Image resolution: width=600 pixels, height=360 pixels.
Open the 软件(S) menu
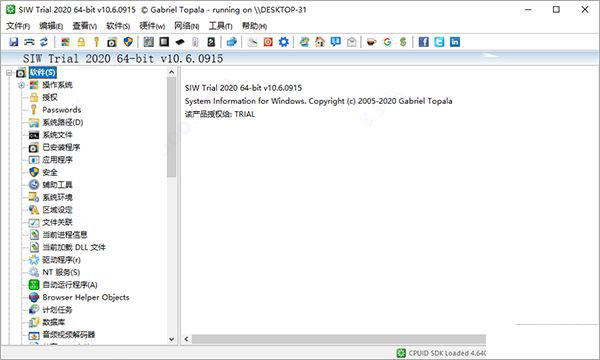tap(118, 26)
